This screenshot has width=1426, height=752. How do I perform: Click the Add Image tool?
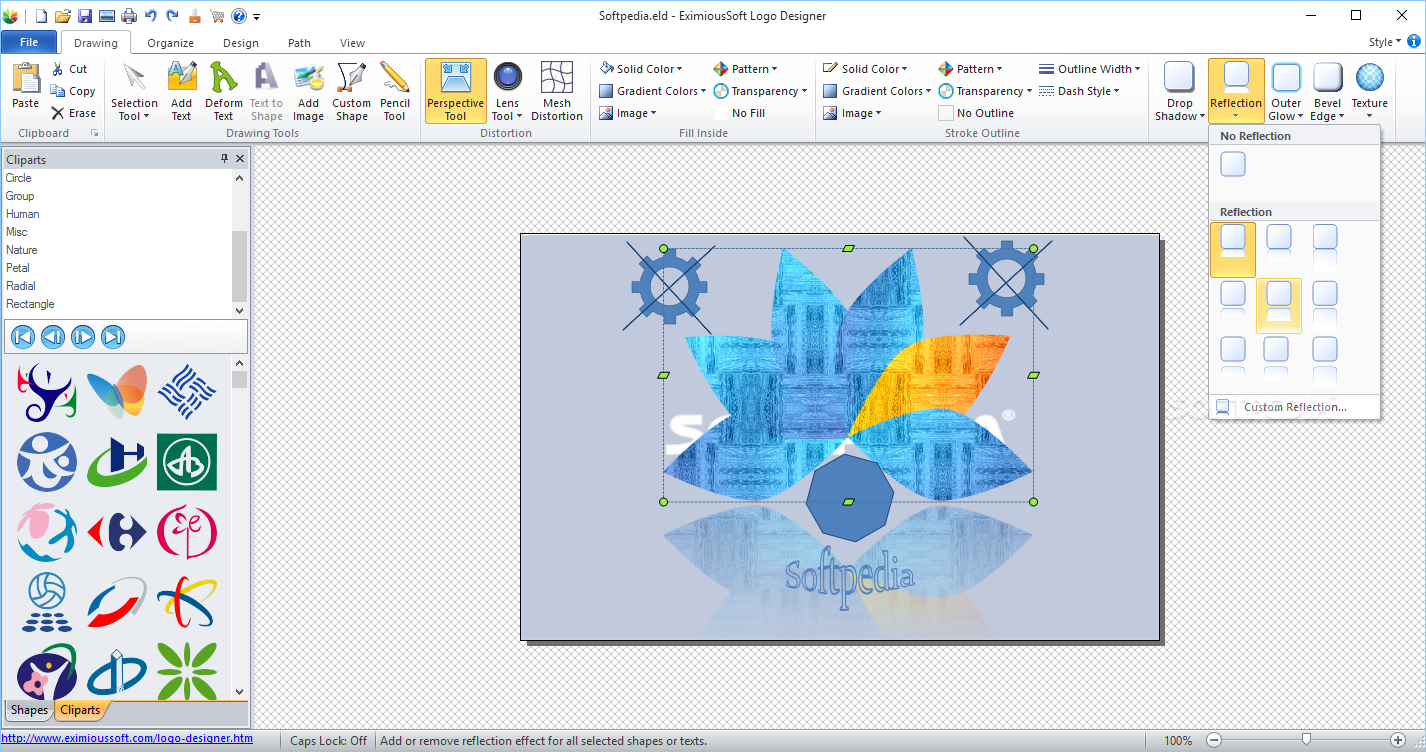click(x=308, y=91)
